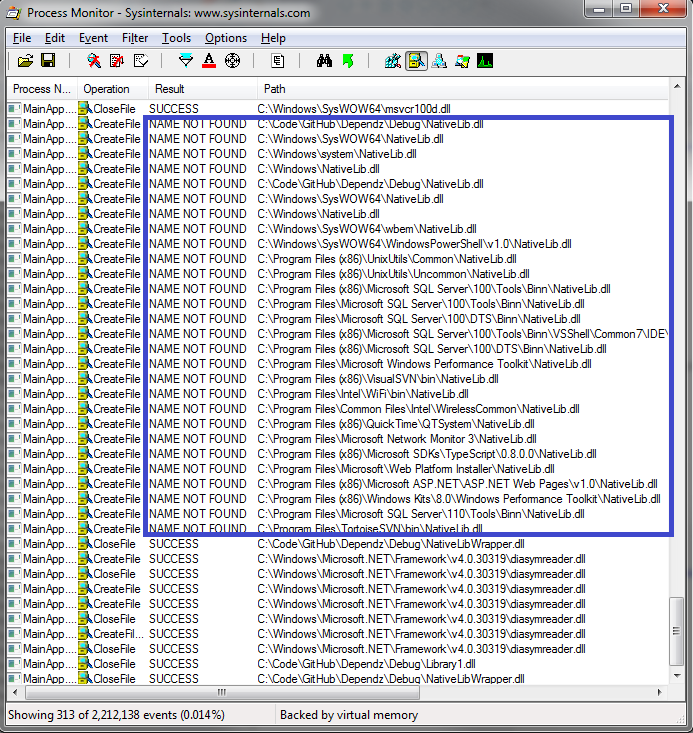This screenshot has height=733, width=693.
Task: Click the horizontal scrollbar left arrow
Action: pyautogui.click(x=15, y=692)
